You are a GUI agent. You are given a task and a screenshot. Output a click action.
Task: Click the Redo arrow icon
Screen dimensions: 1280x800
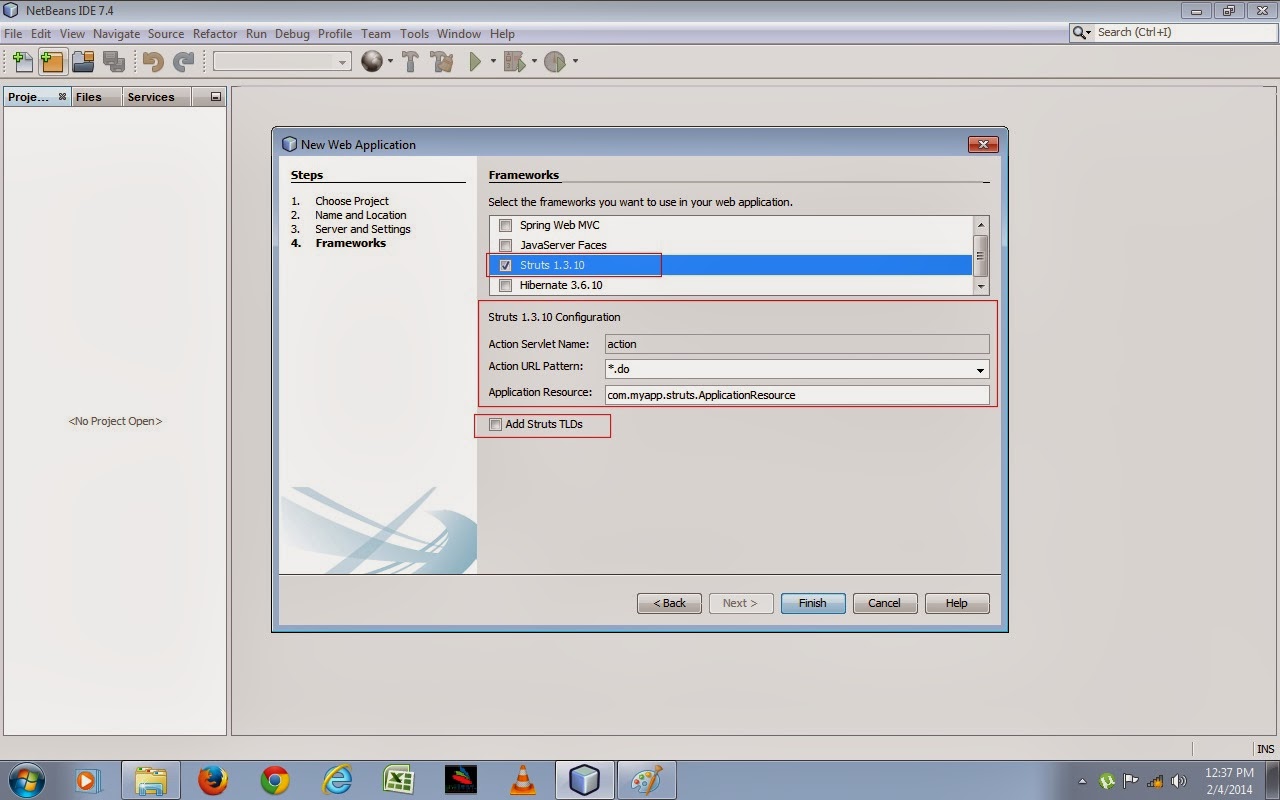[183, 62]
